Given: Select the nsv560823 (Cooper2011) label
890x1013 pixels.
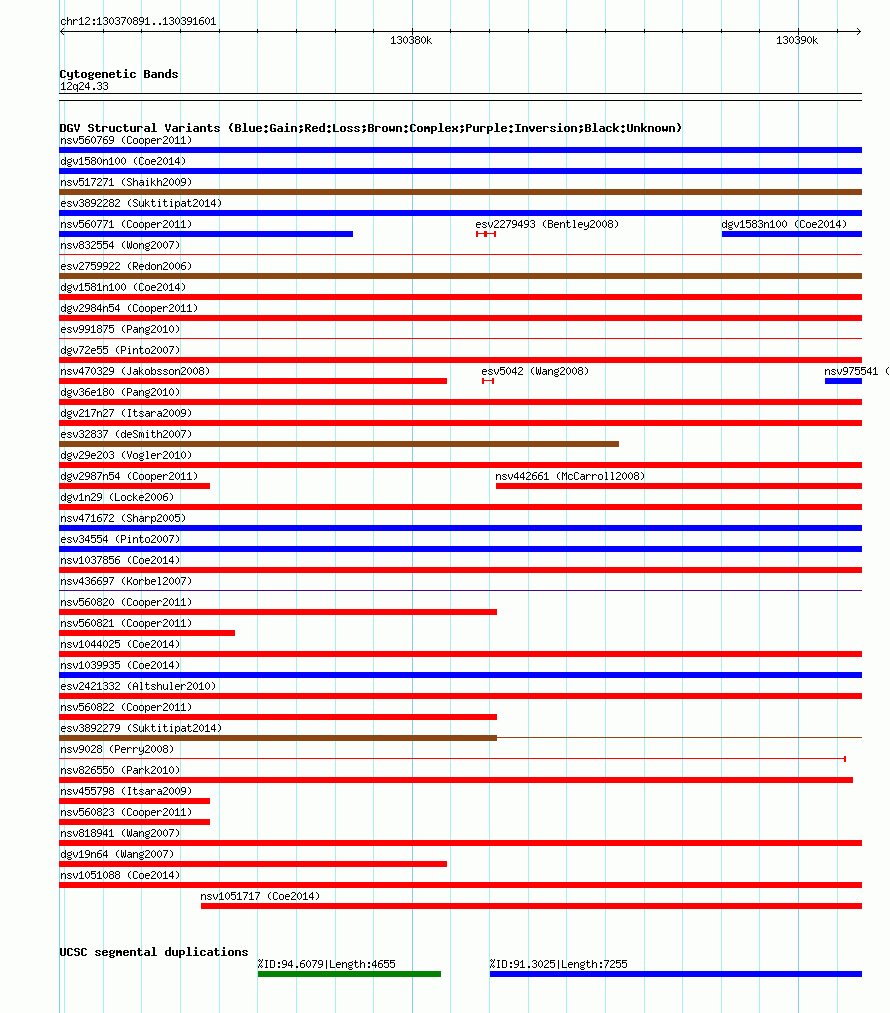Looking at the screenshot, I should [126, 812].
